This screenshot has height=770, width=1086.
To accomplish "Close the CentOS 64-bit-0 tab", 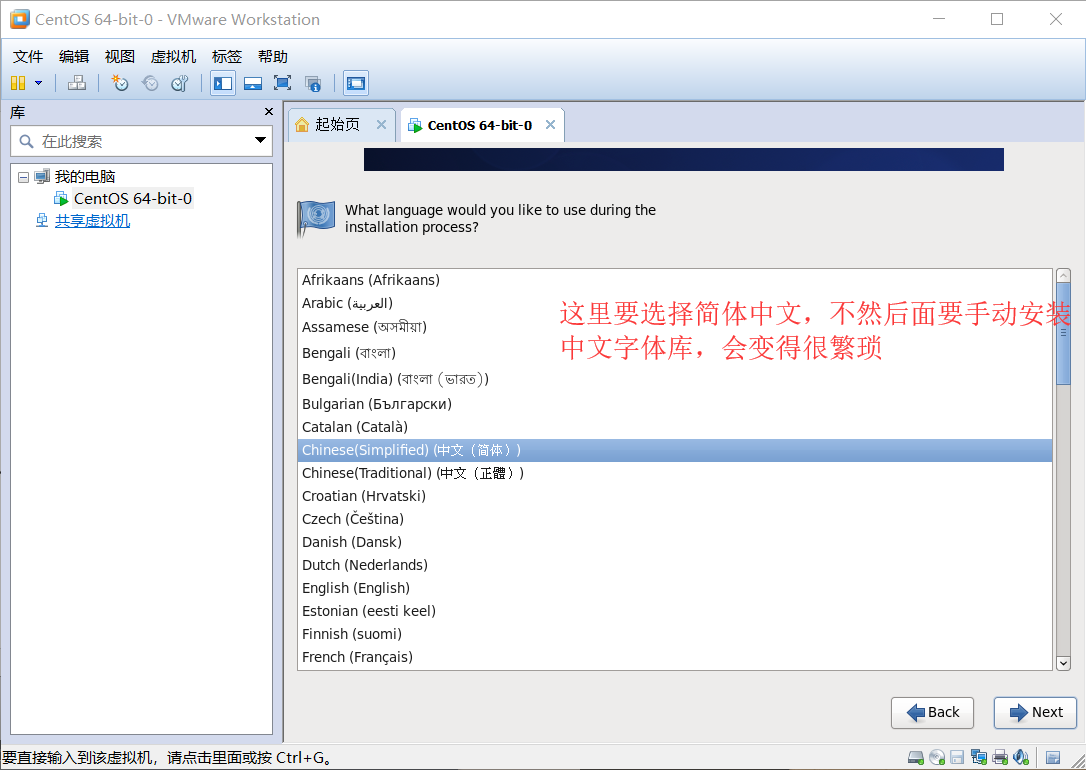I will pos(551,125).
